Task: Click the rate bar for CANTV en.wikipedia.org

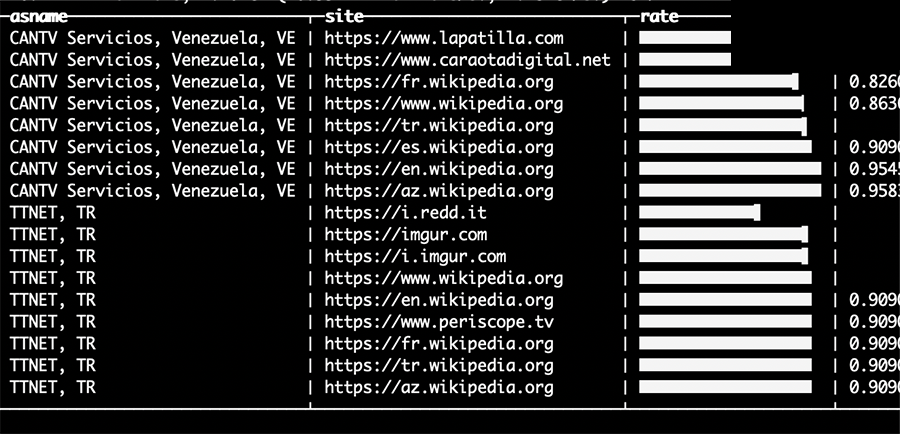Action: click(x=730, y=169)
